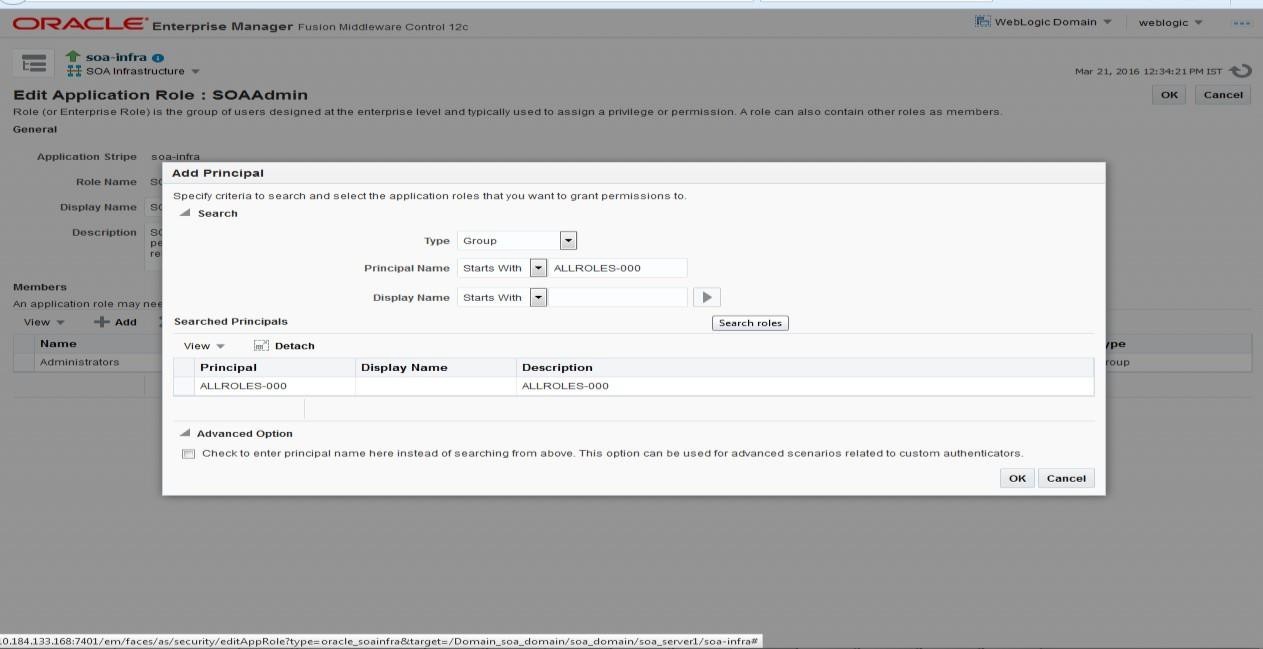Click the more options dots icon

click(x=1242, y=22)
